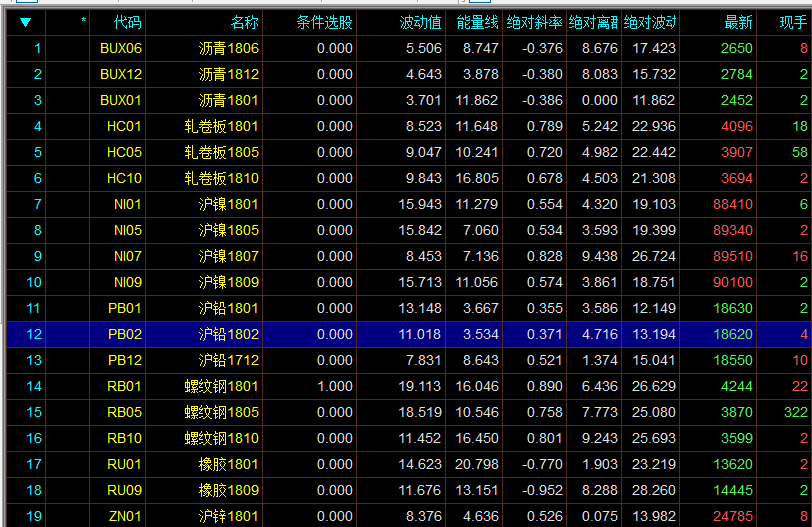The height and width of the screenshot is (527, 812).
Task: Sort by the 波动值 column header
Action: tap(420, 22)
